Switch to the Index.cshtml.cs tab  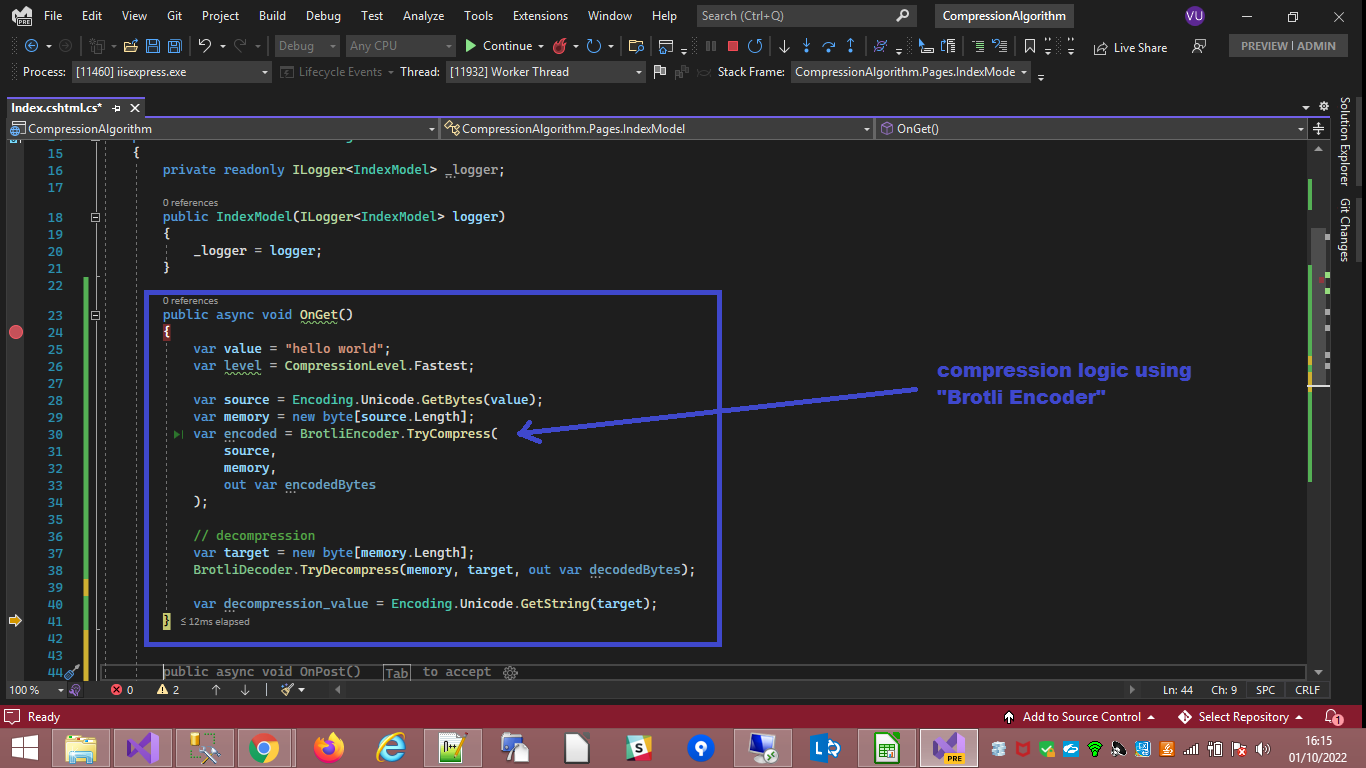coord(57,108)
